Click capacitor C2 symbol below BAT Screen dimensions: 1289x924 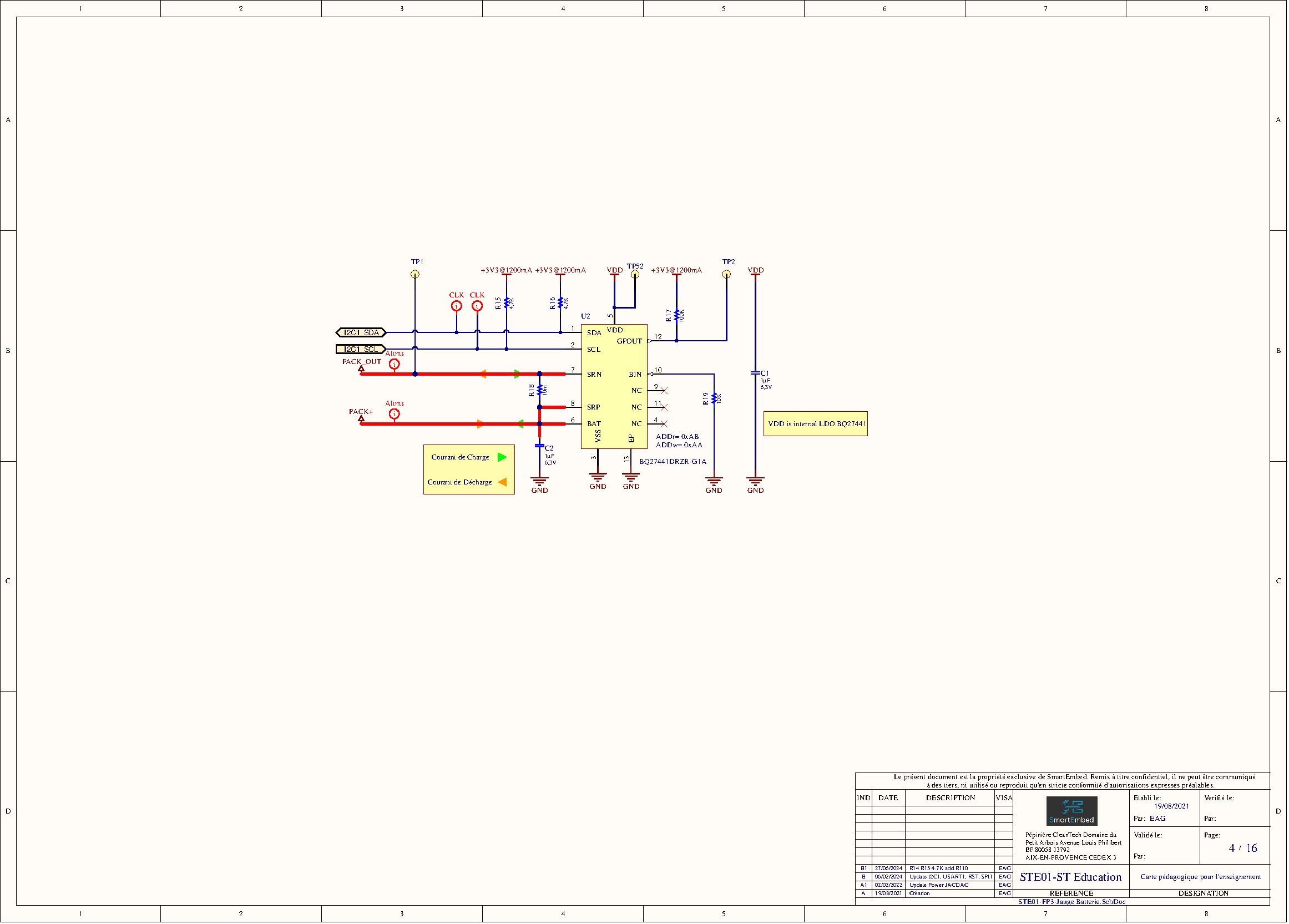click(x=539, y=447)
